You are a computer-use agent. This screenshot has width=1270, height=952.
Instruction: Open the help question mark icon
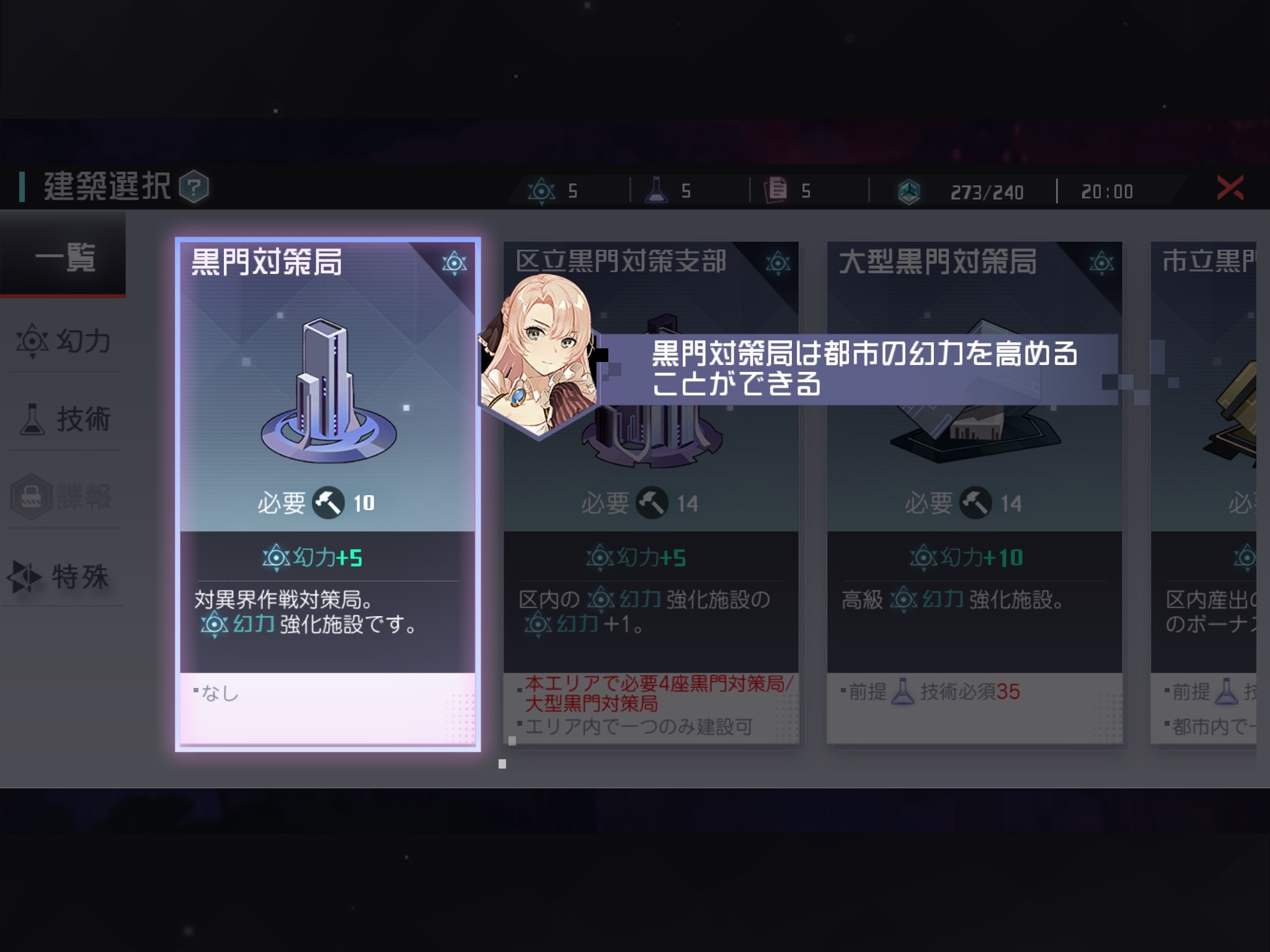[x=194, y=187]
